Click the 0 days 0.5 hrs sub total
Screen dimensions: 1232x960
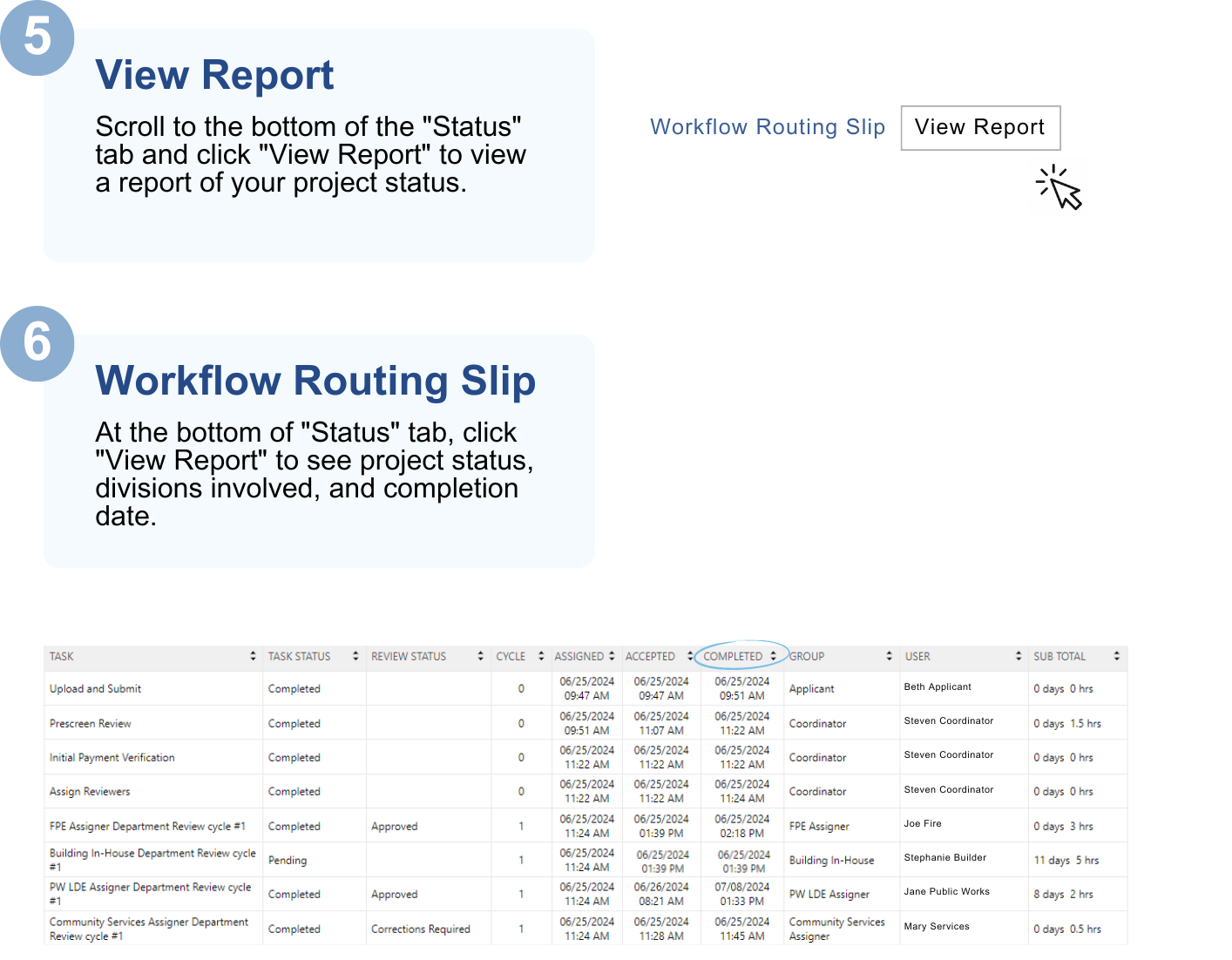(x=1067, y=930)
